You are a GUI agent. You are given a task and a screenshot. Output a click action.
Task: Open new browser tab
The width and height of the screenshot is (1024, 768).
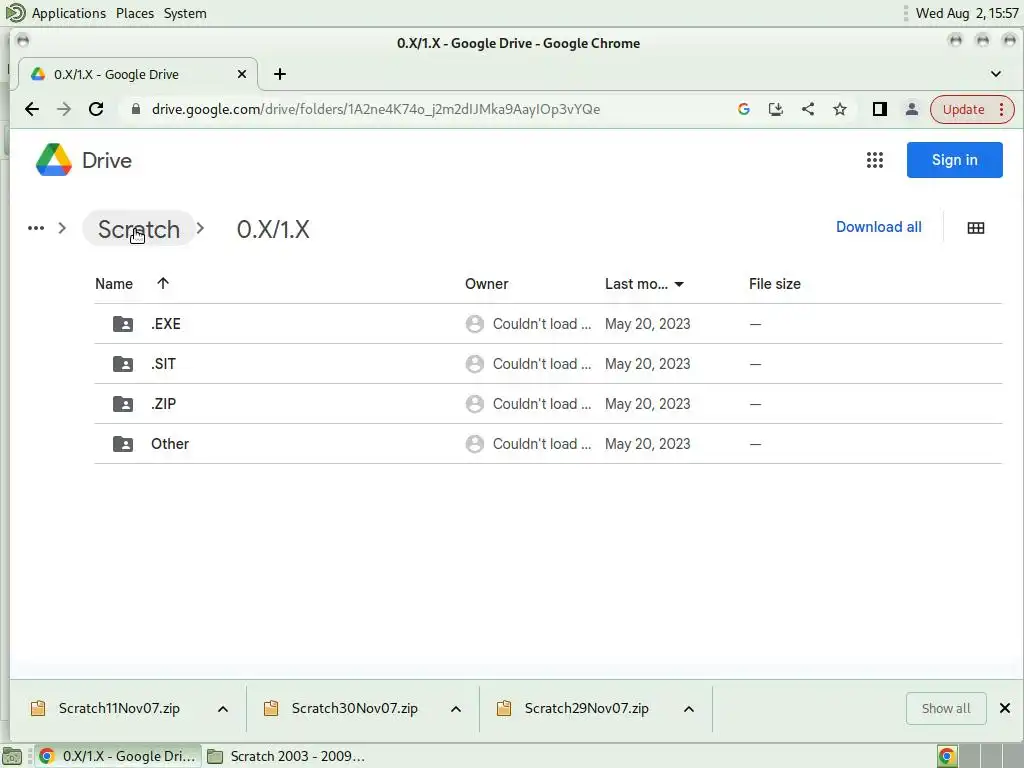pos(280,74)
